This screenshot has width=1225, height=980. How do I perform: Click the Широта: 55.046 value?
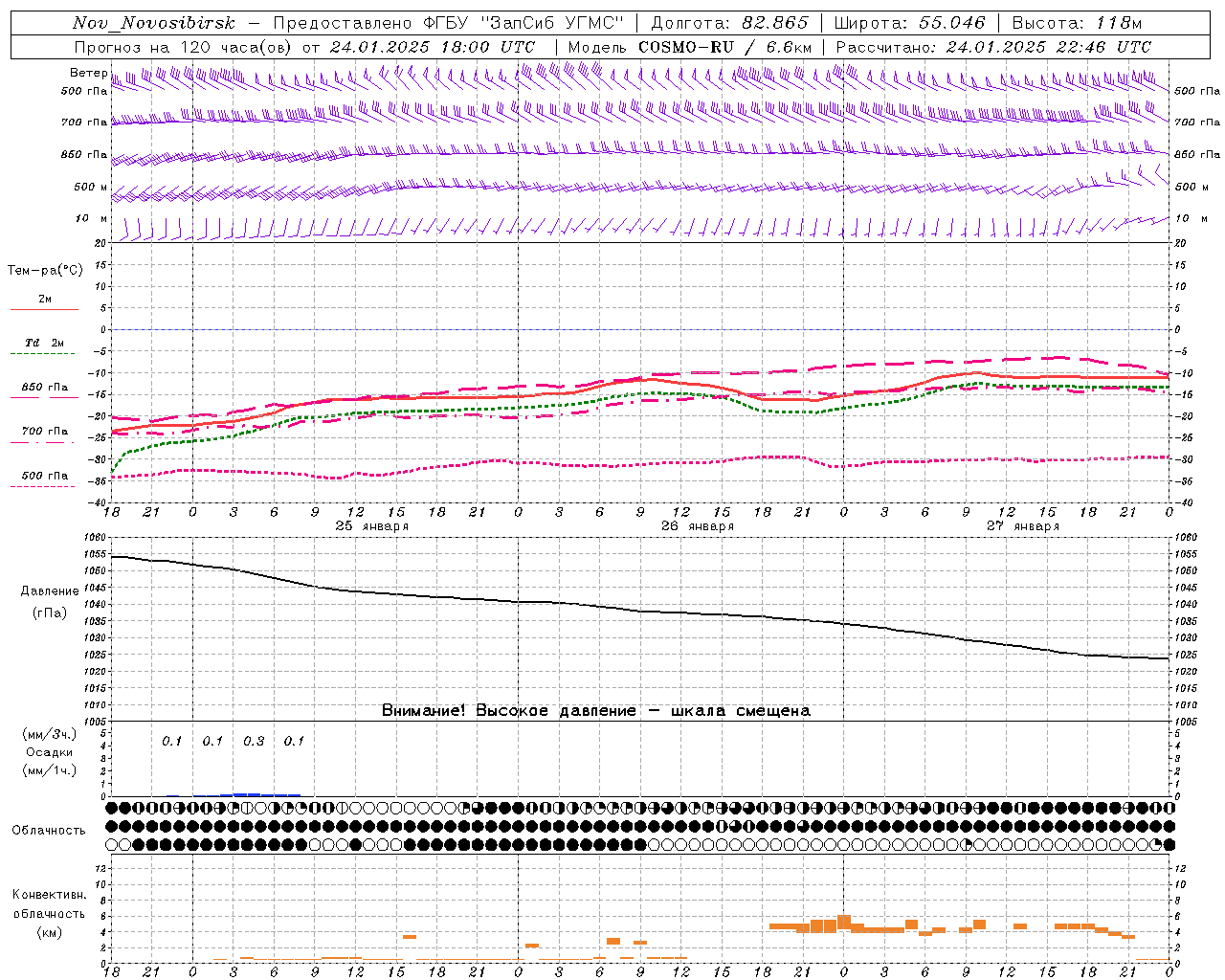[909, 23]
